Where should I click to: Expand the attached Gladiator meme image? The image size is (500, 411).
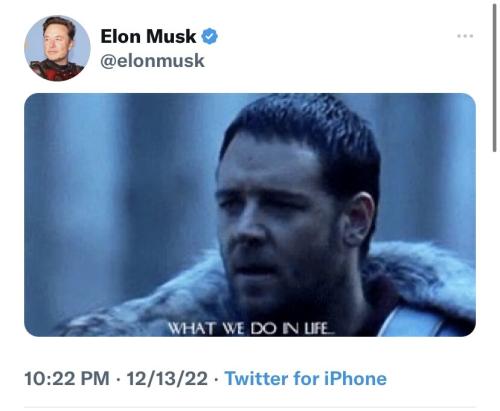[x=250, y=215]
